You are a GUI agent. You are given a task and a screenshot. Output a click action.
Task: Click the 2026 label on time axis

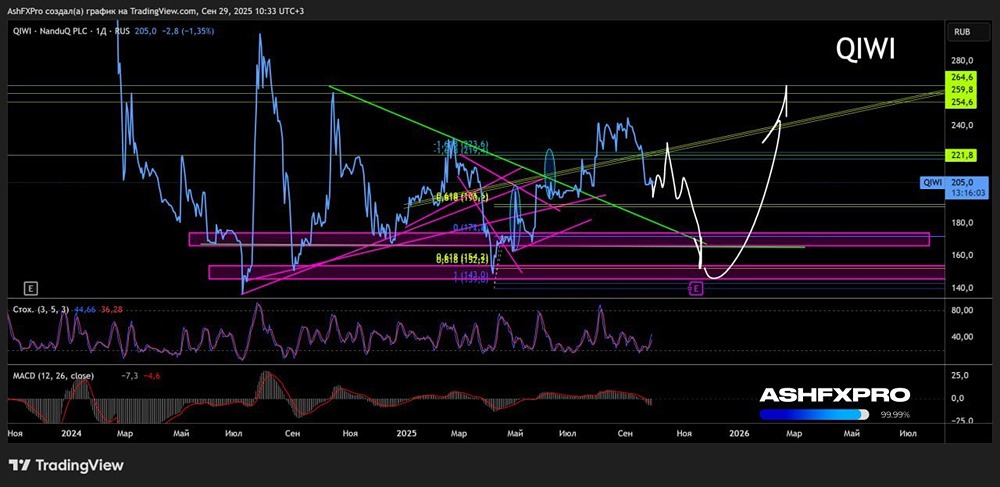click(739, 433)
